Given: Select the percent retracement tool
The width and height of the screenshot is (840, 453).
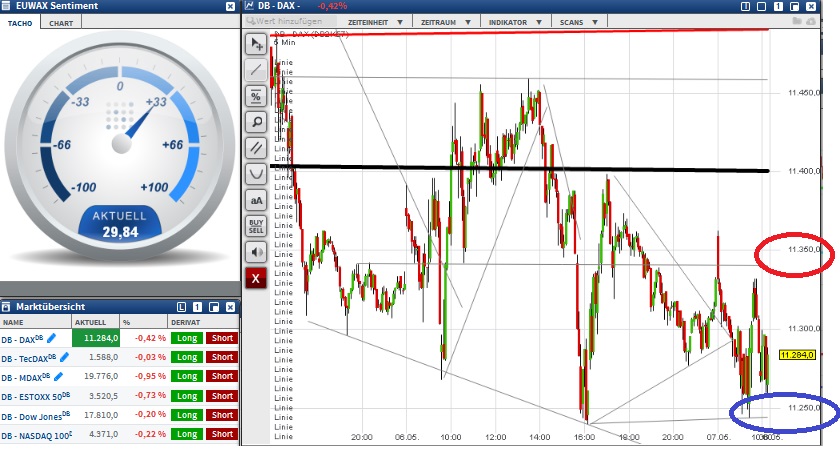Looking at the screenshot, I should (x=256, y=96).
